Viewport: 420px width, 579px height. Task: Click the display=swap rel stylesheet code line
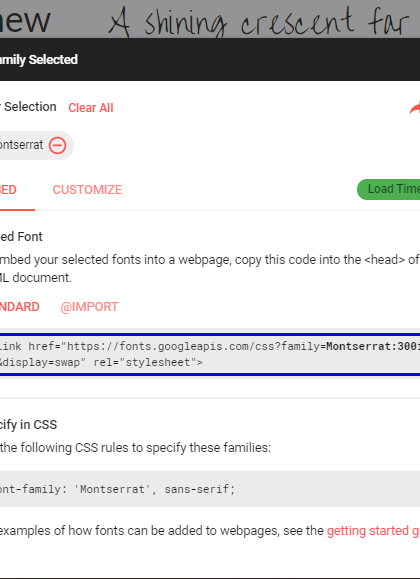coord(101,362)
